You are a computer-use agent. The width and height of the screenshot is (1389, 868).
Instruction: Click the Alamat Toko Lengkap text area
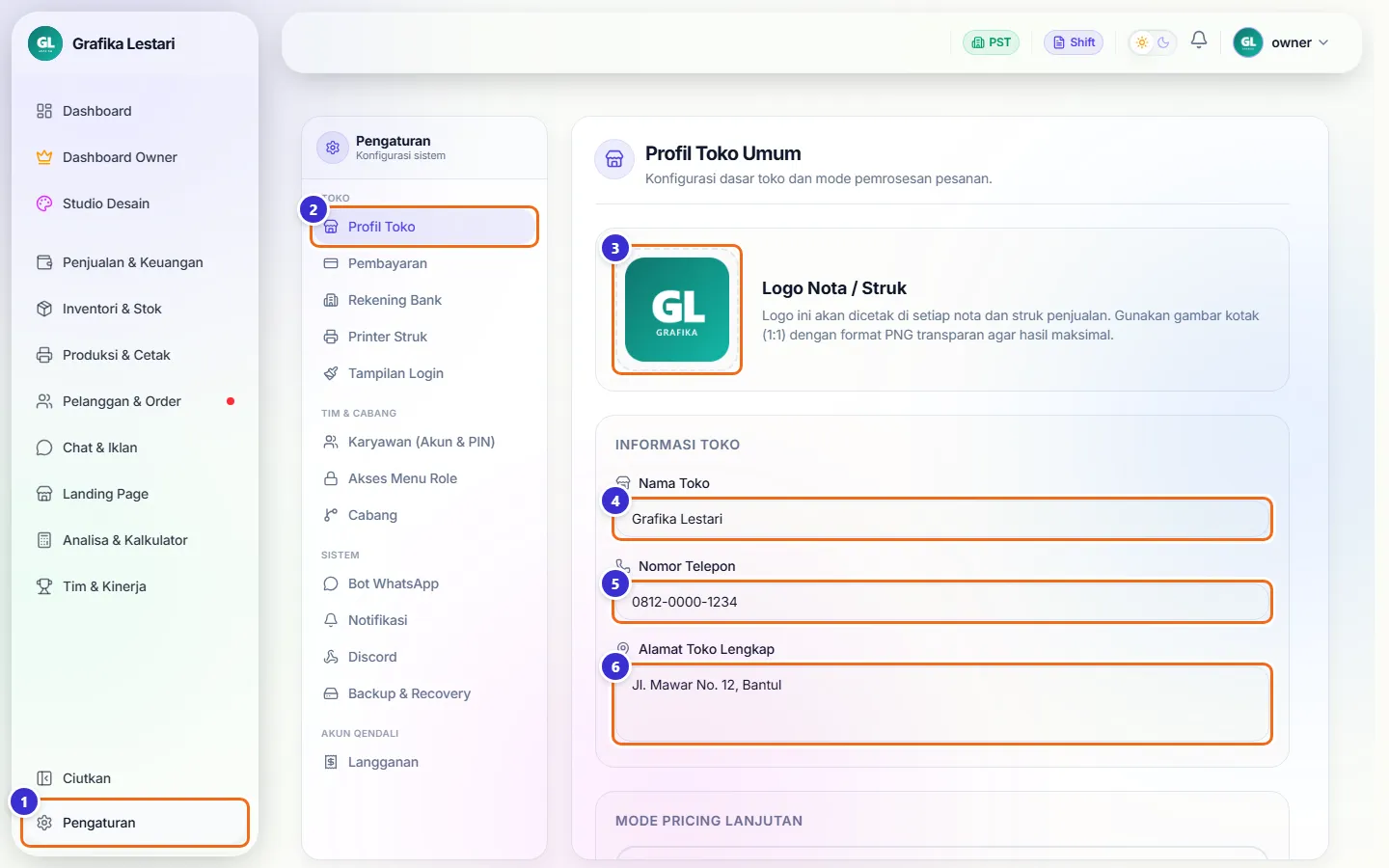point(942,704)
